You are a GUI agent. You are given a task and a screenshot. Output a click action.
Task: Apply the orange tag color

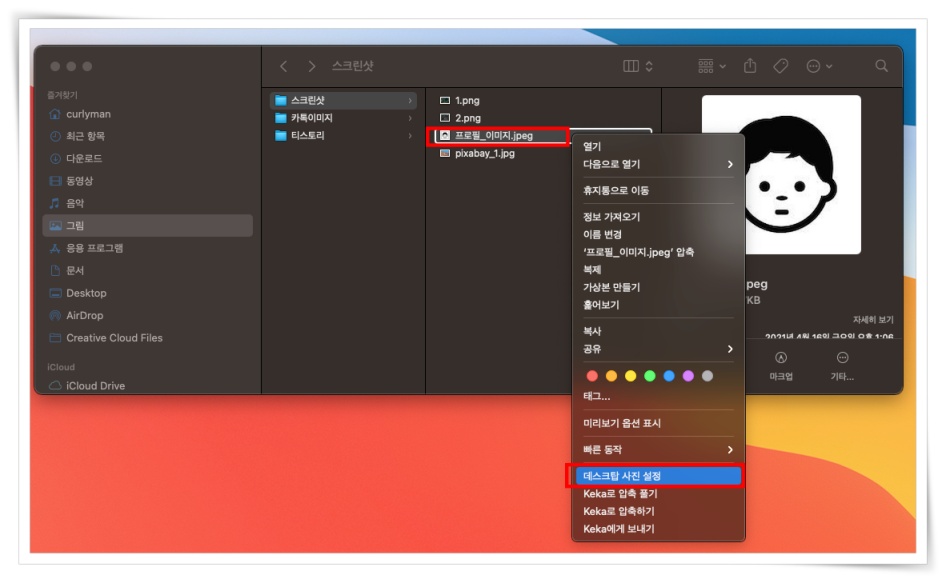611,376
